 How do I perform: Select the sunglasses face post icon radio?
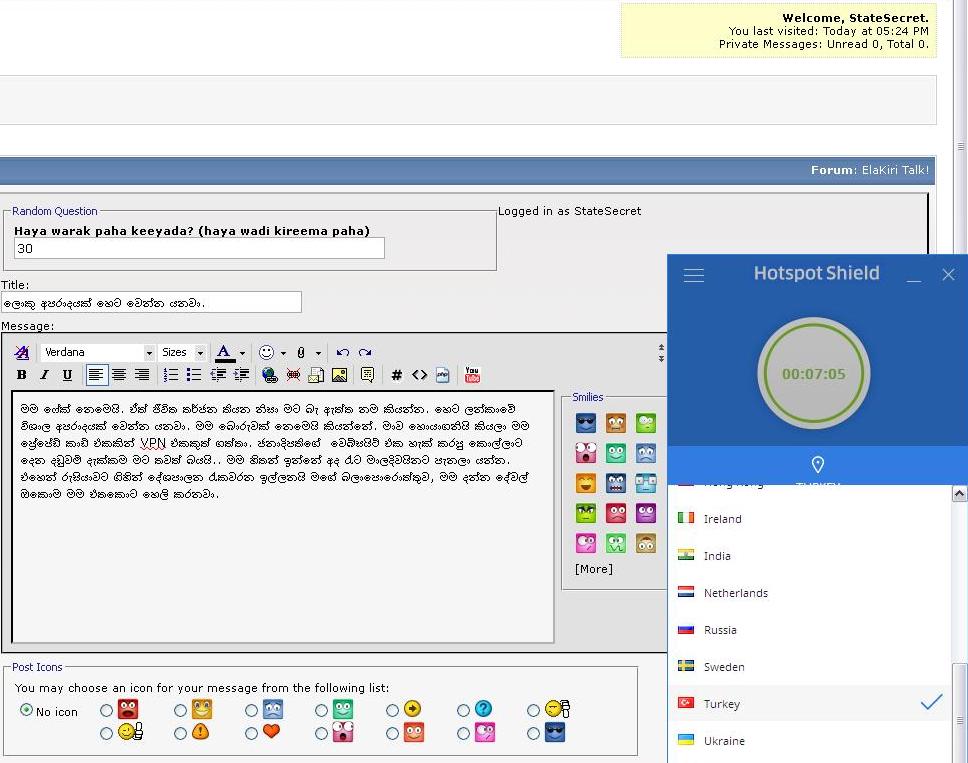[x=533, y=733]
